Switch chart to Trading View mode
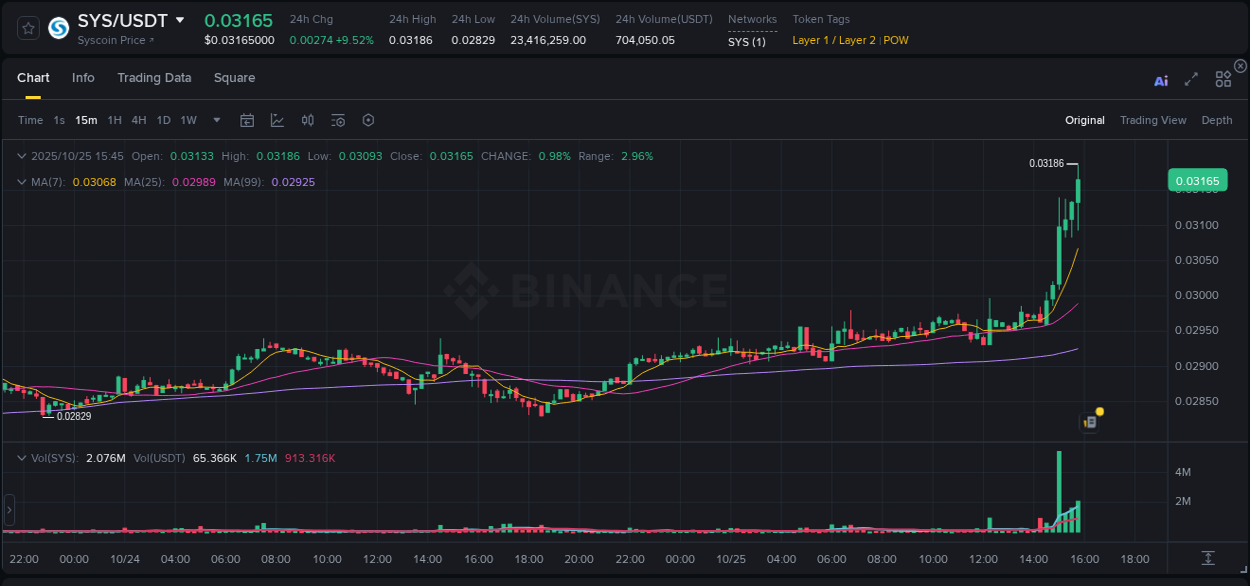The height and width of the screenshot is (586, 1250). (x=1153, y=120)
